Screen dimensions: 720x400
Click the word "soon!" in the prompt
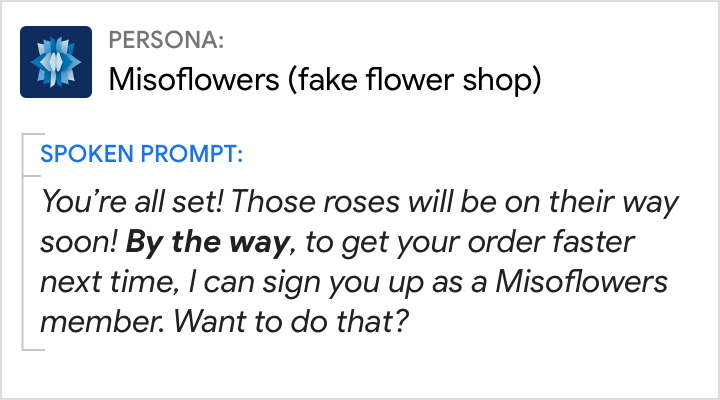pyautogui.click(x=77, y=243)
